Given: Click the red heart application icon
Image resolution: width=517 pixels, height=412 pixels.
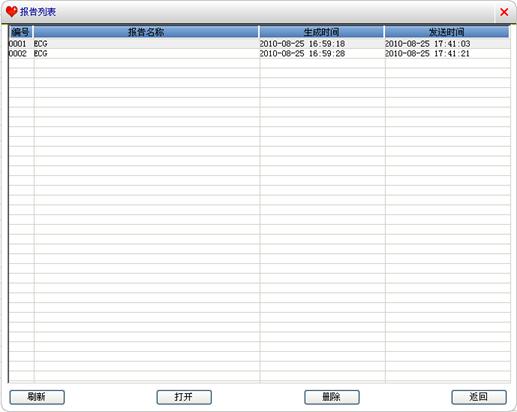Looking at the screenshot, I should coord(12,12).
